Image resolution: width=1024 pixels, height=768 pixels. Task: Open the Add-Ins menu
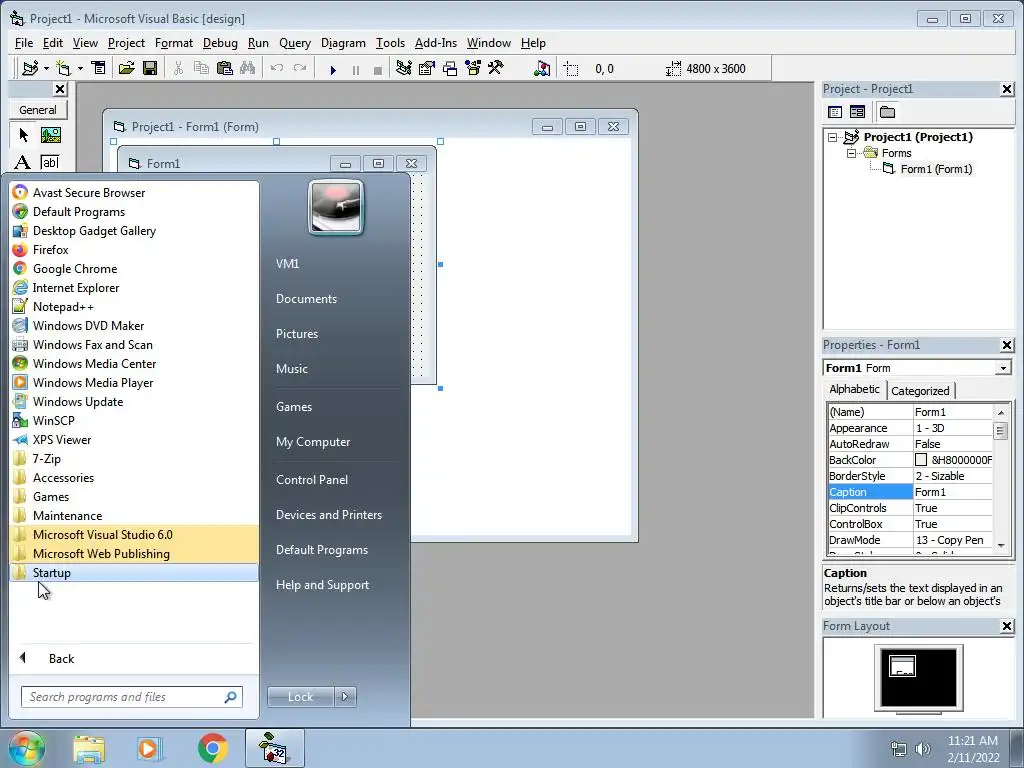[x=436, y=43]
